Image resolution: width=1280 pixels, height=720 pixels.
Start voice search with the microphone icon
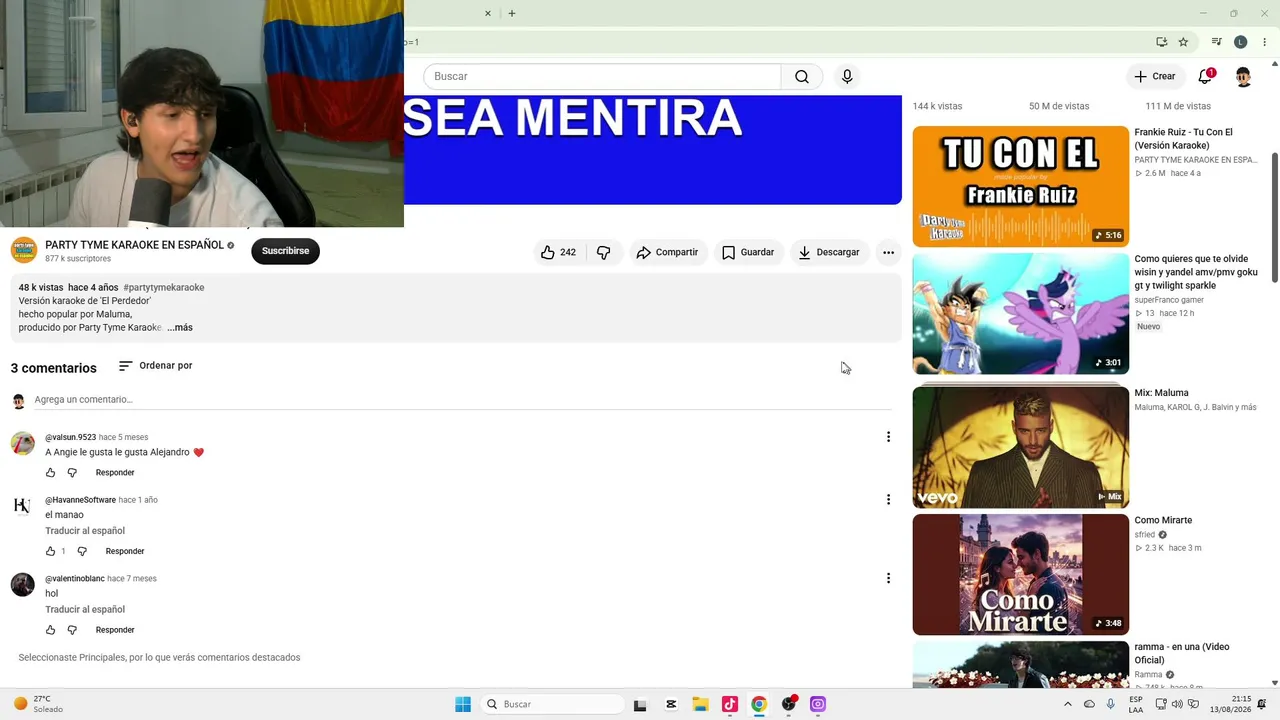pyautogui.click(x=847, y=77)
